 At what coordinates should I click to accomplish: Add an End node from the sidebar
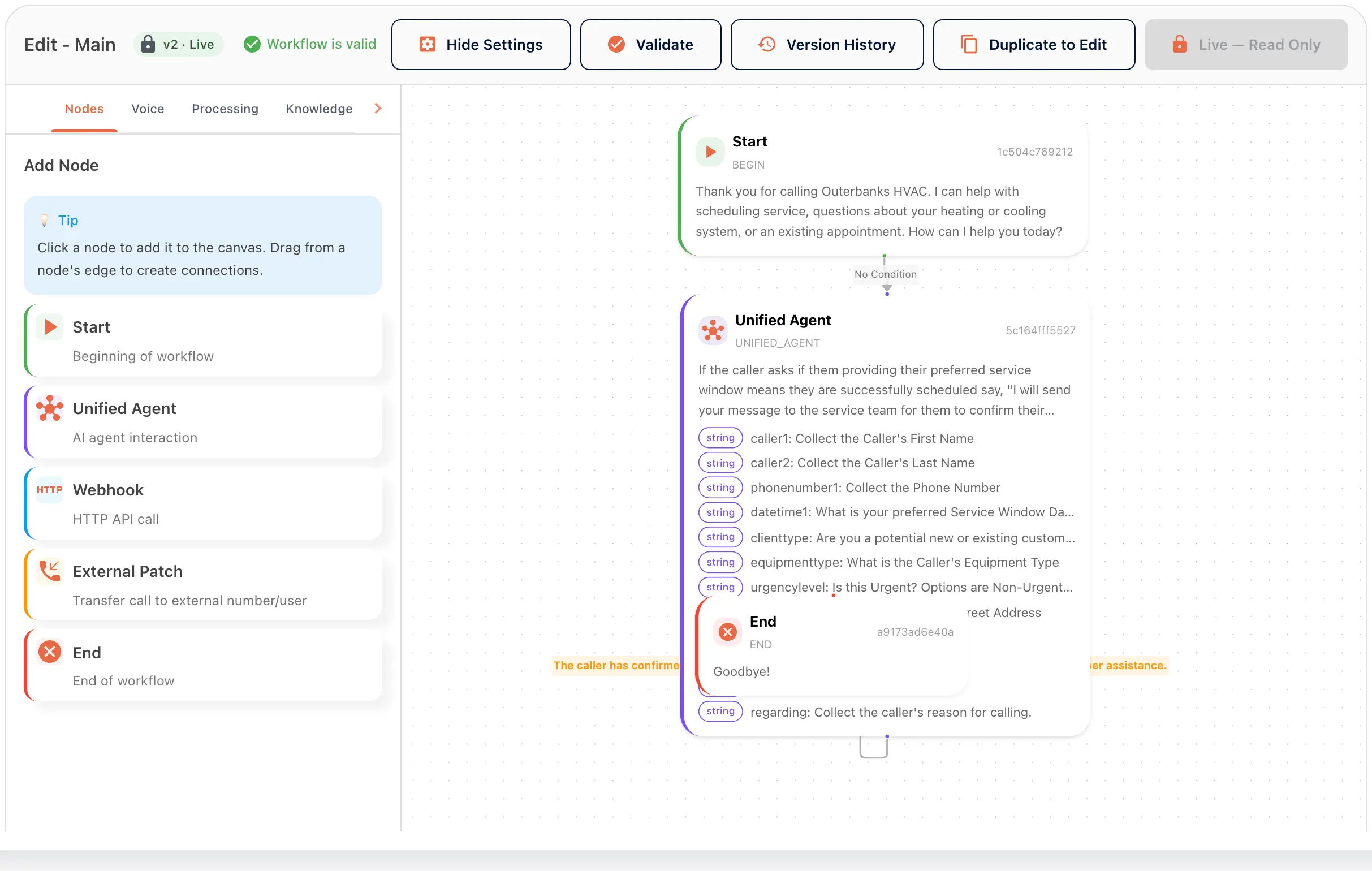pos(203,666)
